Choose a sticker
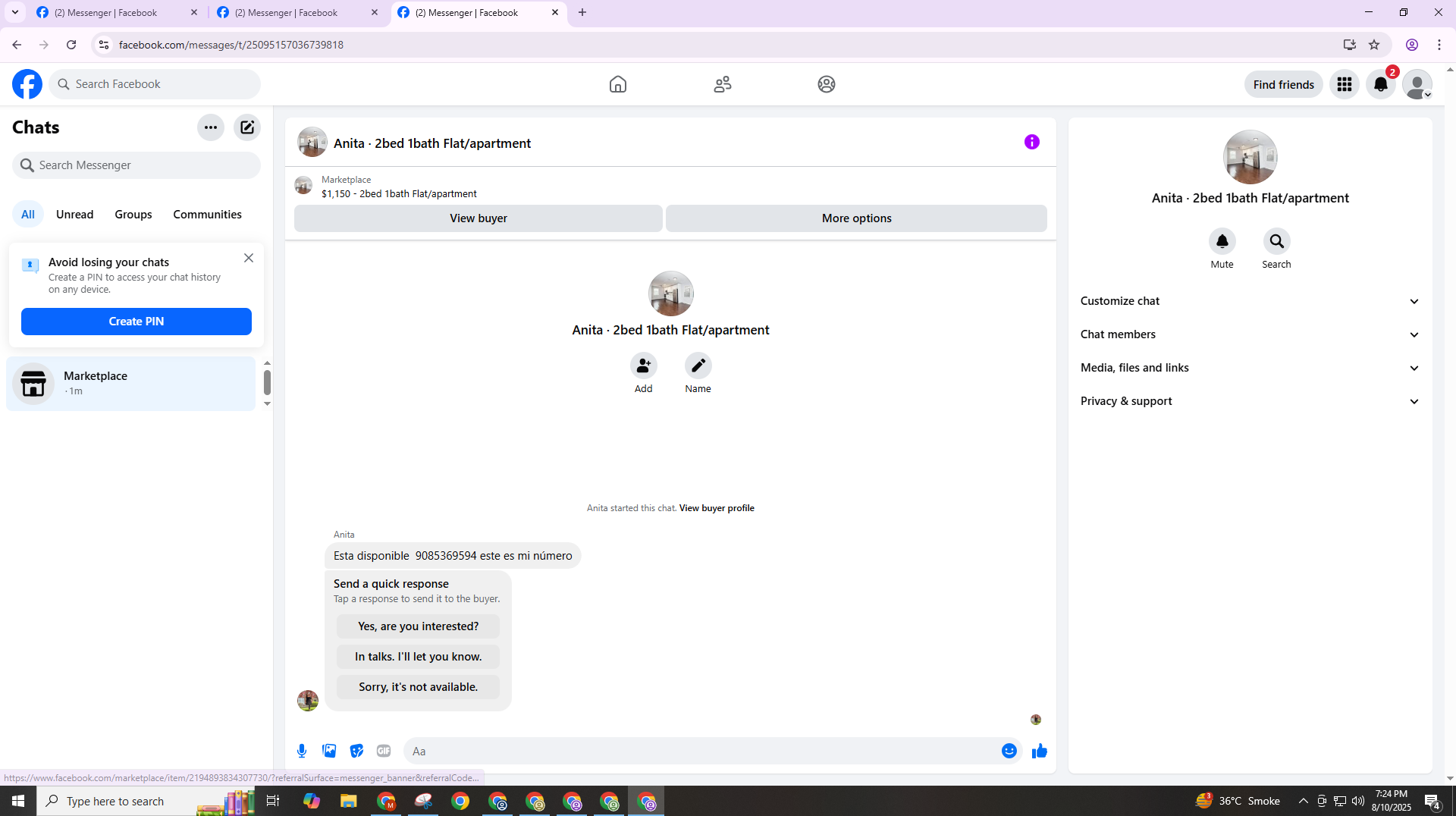Screen dimensions: 1456x816 (356, 751)
